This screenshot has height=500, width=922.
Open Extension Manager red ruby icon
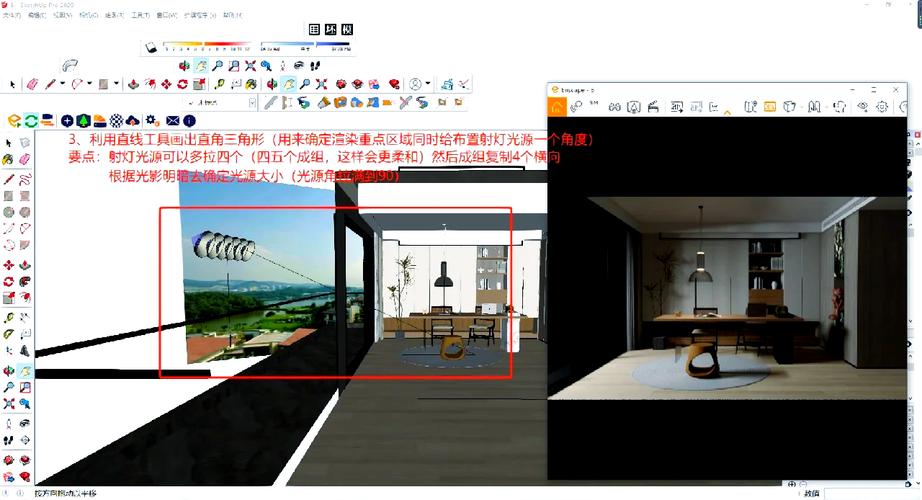(x=395, y=85)
